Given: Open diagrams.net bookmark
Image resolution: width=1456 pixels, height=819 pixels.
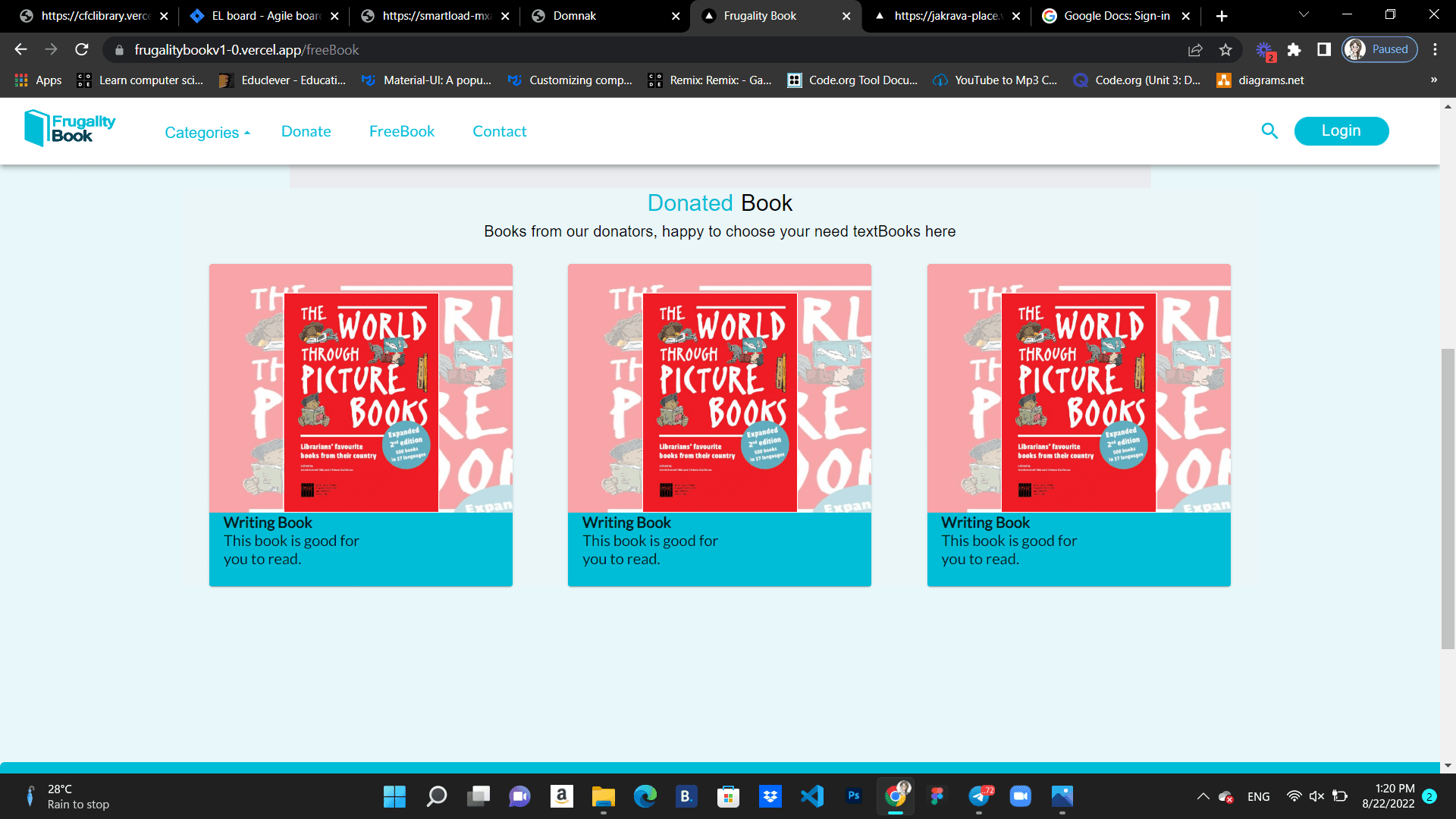Looking at the screenshot, I should pos(1260,80).
